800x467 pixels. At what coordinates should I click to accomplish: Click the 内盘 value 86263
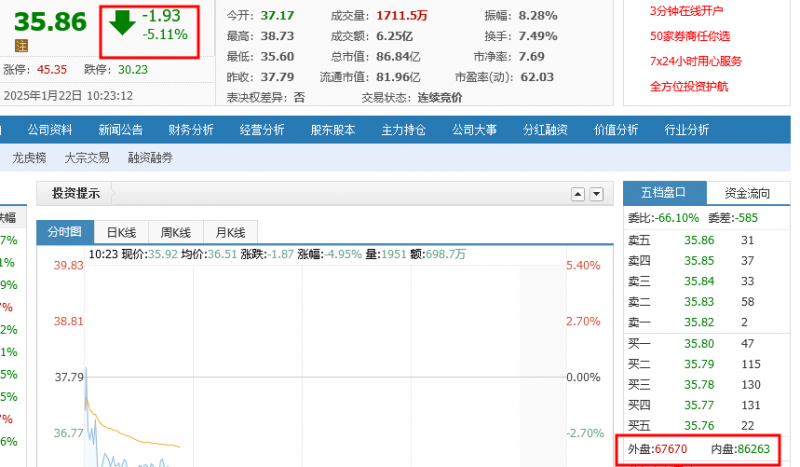point(754,449)
